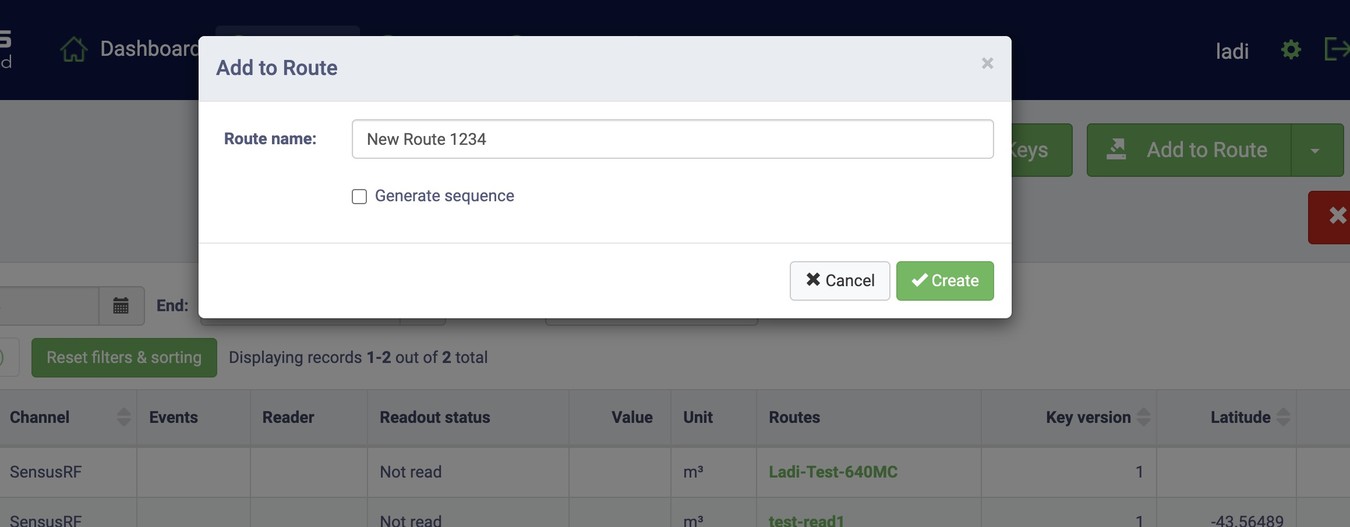
Task: Sort by the Latitude column arrows
Action: coord(1284,417)
